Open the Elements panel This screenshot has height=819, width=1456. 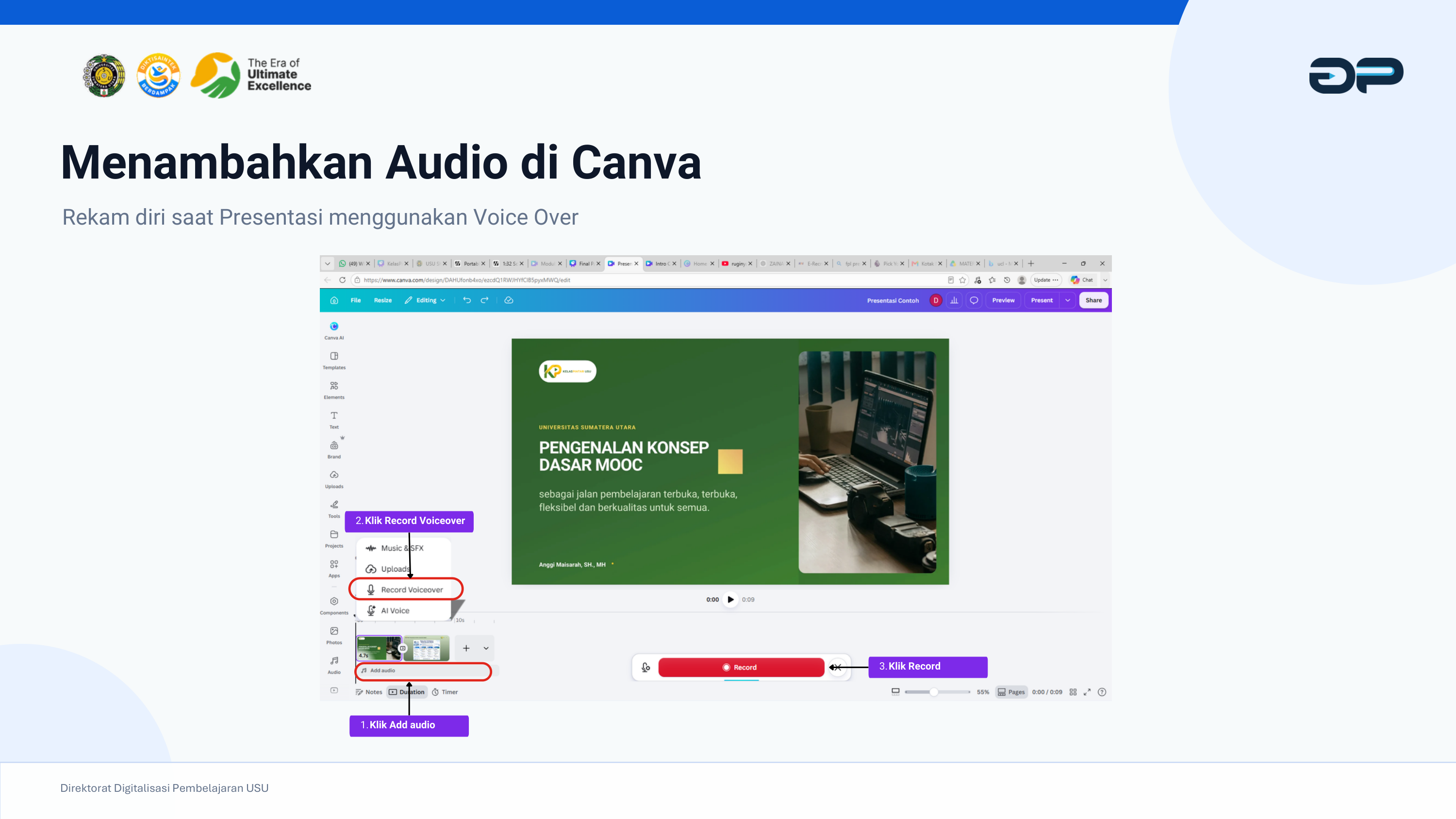tap(334, 390)
